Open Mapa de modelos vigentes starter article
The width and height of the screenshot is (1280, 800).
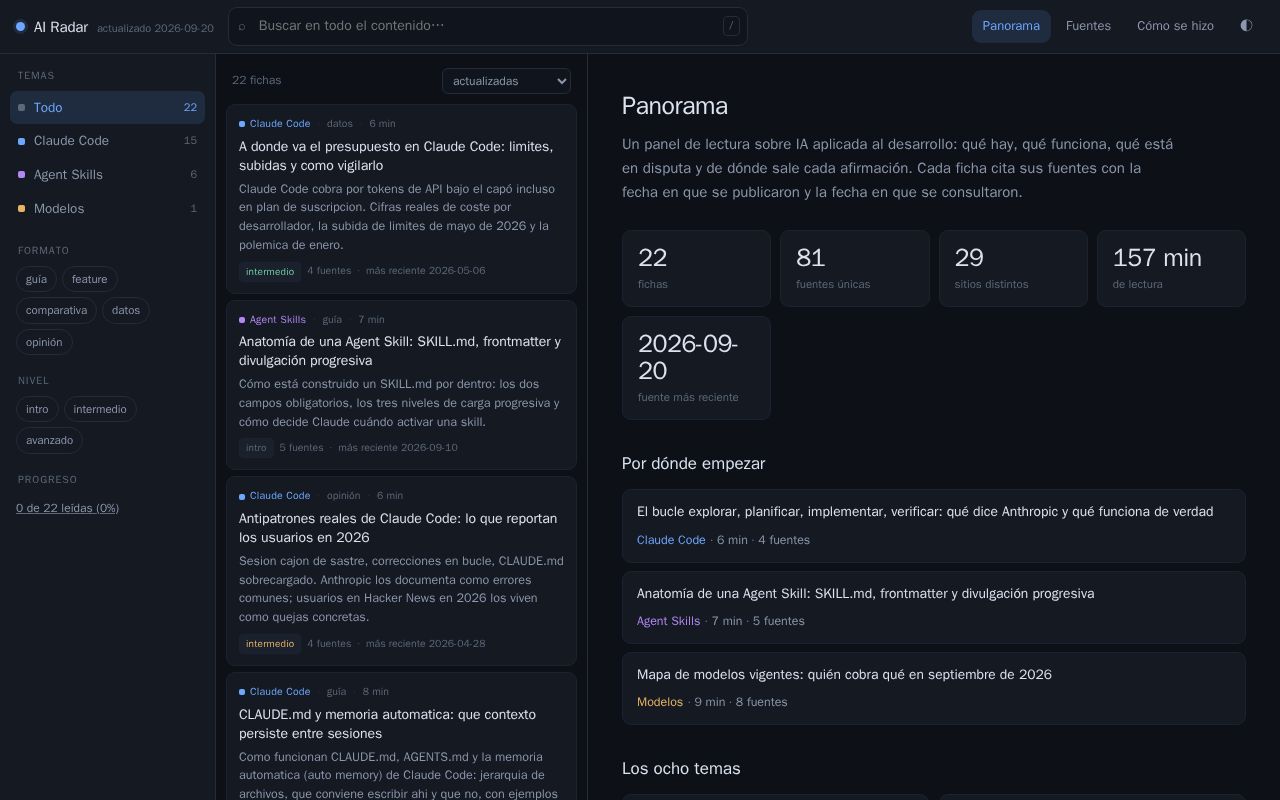click(933, 688)
